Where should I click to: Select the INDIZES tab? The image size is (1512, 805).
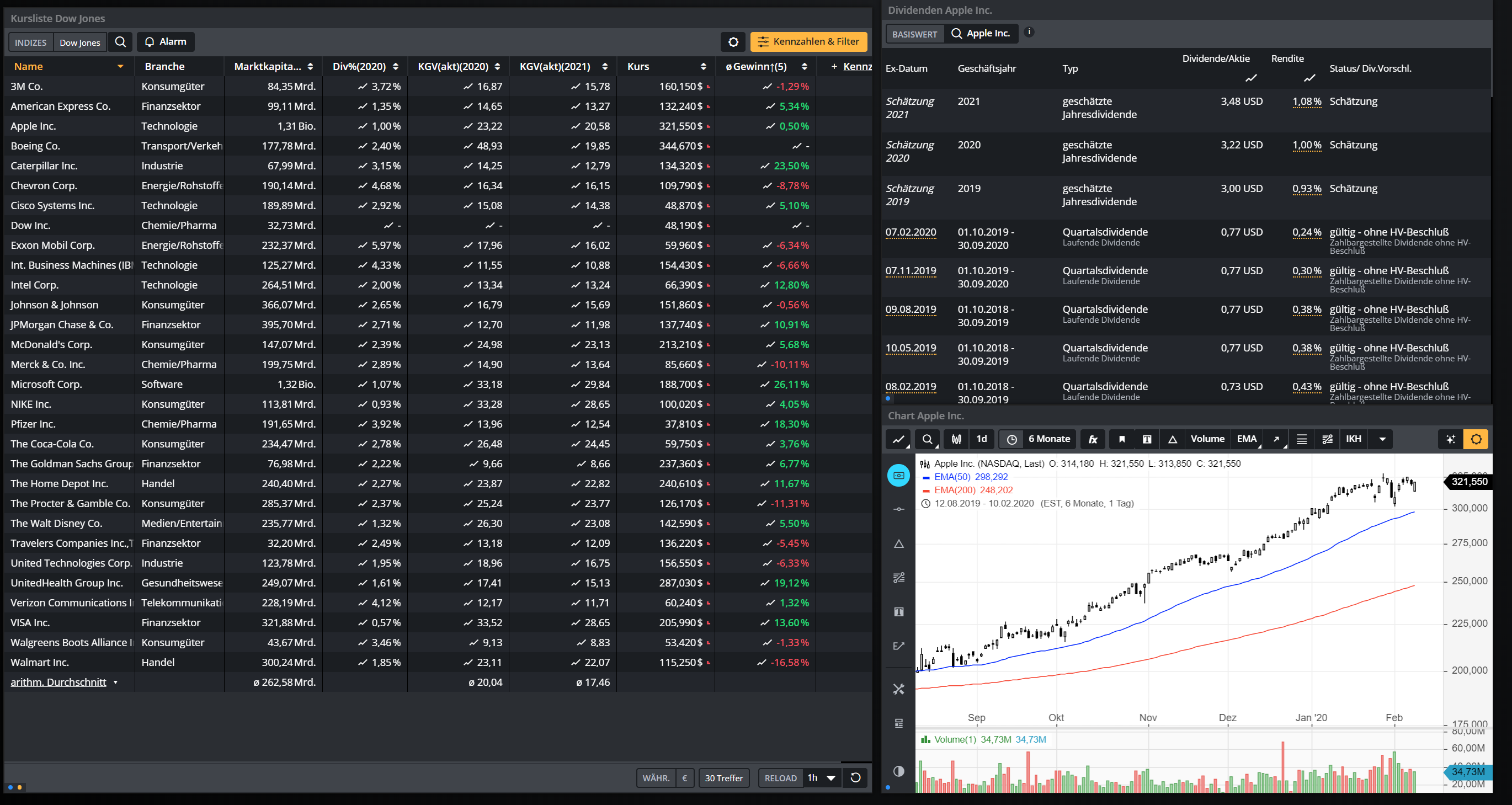(x=30, y=42)
